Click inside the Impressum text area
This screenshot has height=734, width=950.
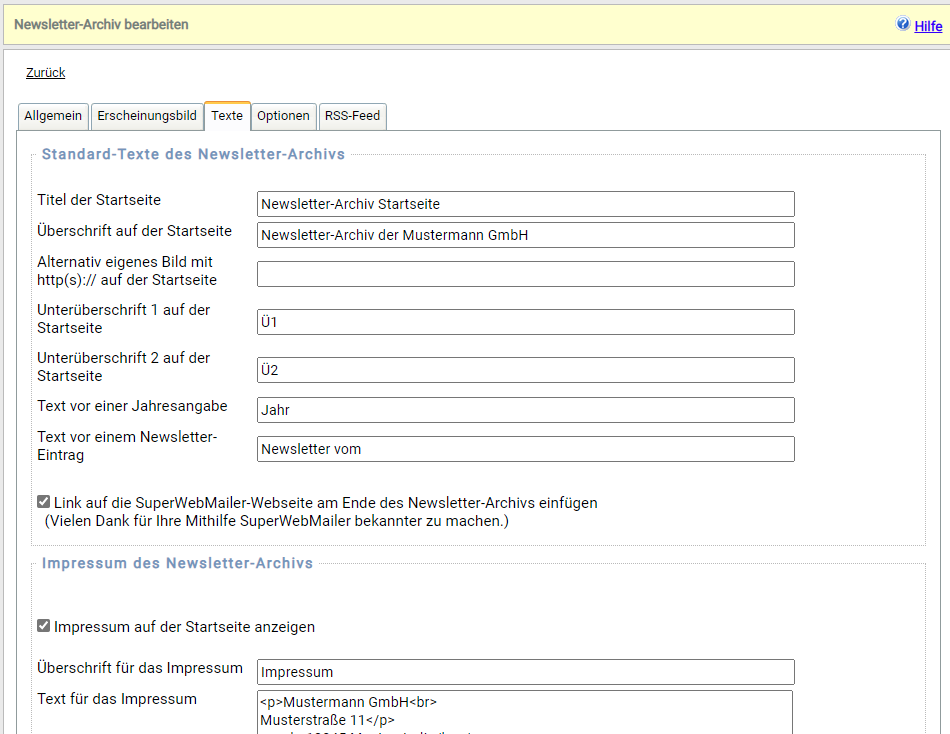click(525, 712)
